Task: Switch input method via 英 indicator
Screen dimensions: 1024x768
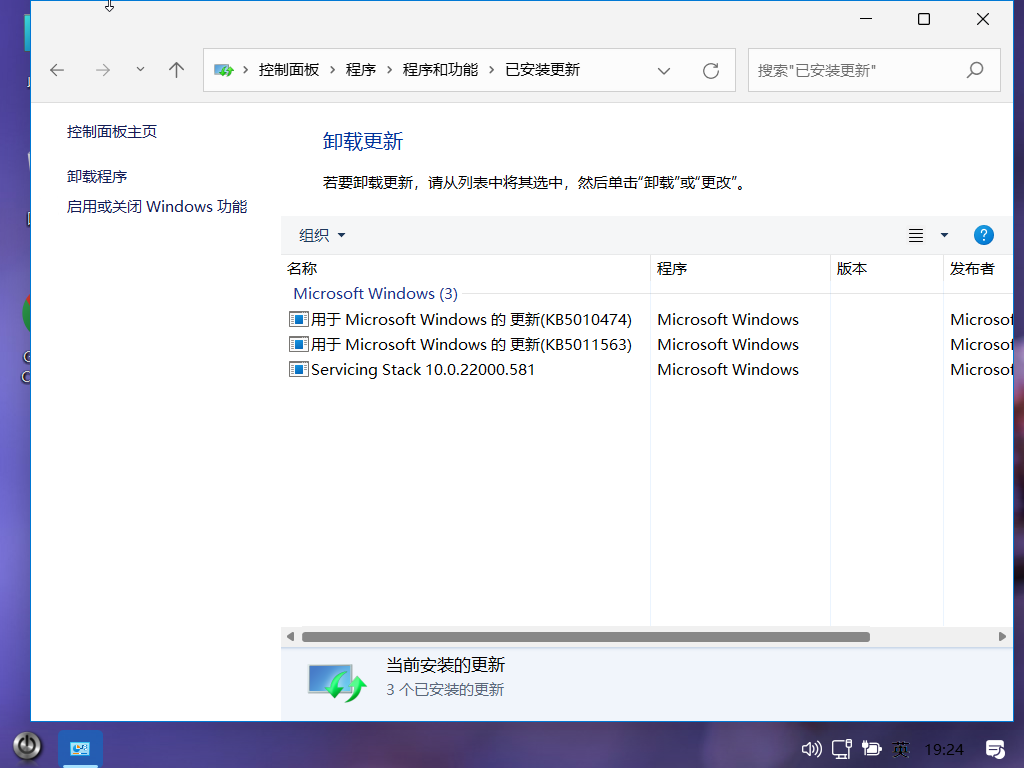Action: pyautogui.click(x=901, y=749)
